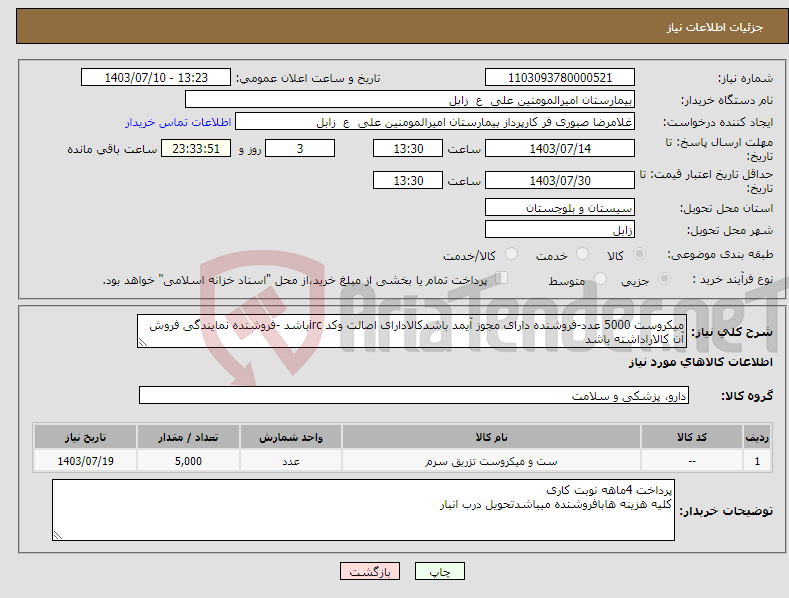Click the buyer organization name field
Image resolution: width=789 pixels, height=598 pixels.
(x=410, y=100)
